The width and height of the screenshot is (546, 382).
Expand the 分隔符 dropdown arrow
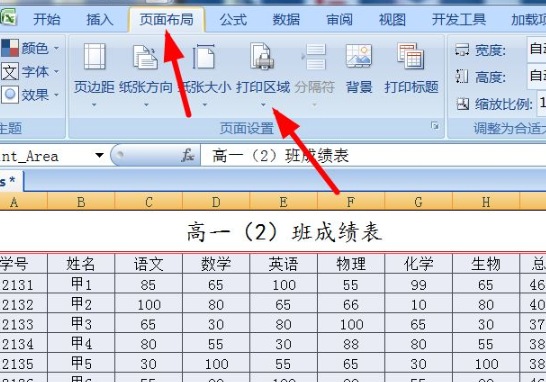click(314, 104)
